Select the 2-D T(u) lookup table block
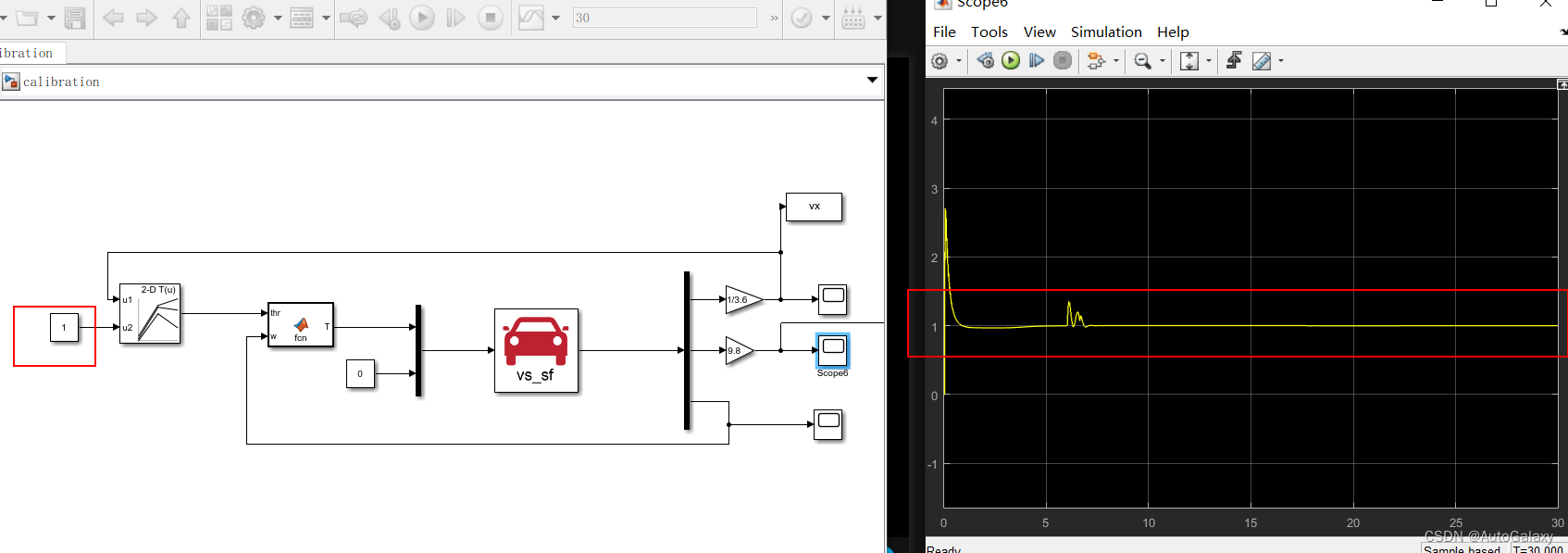The height and width of the screenshot is (553, 1568). coord(150,314)
